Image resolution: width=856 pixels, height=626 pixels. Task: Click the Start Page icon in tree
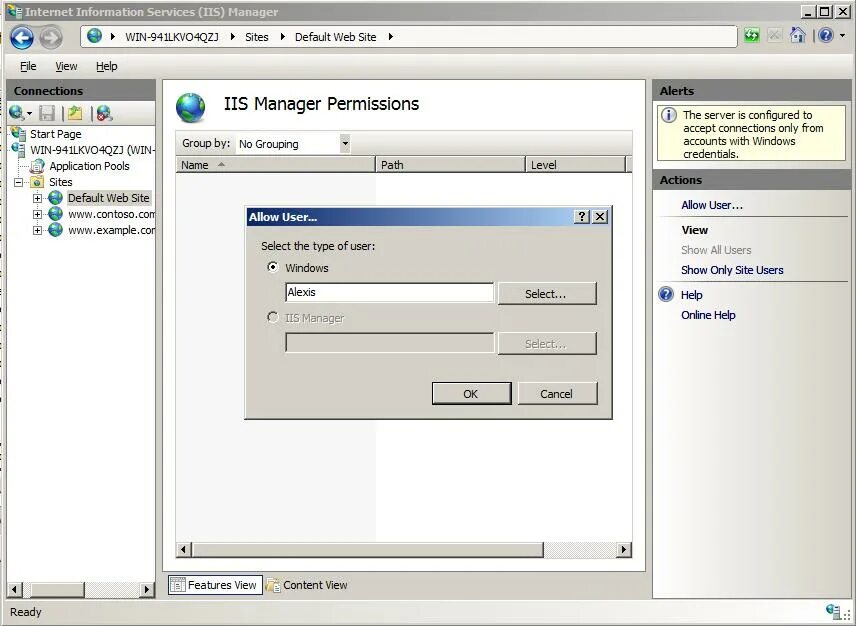tap(18, 134)
